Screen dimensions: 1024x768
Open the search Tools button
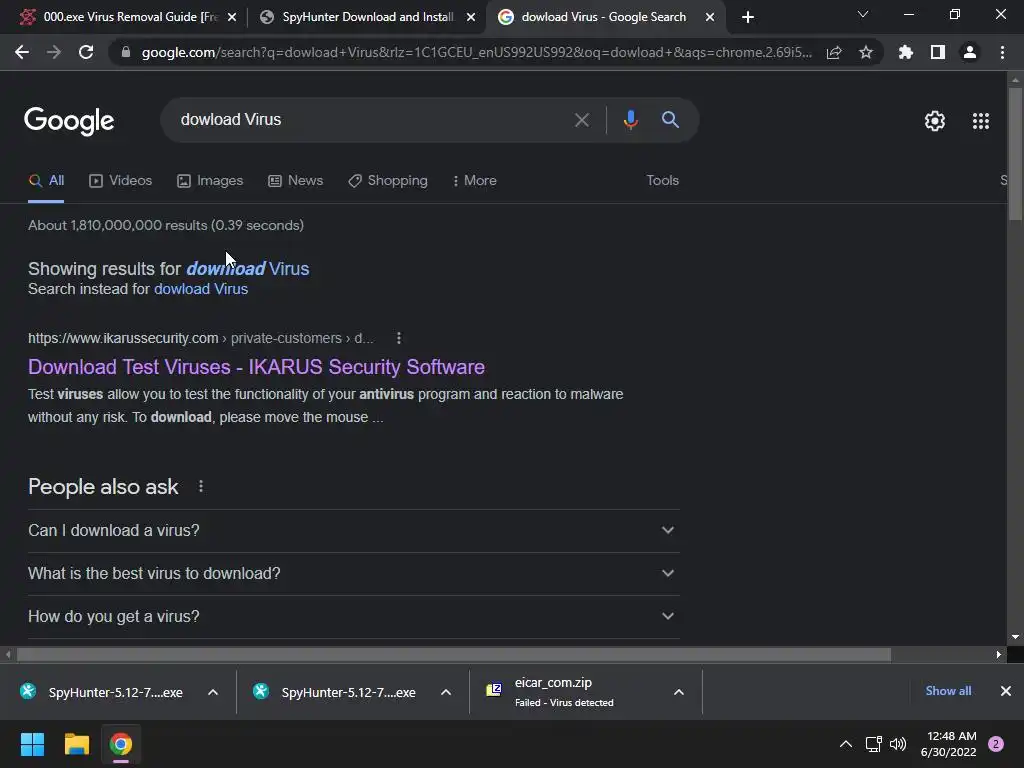click(662, 180)
